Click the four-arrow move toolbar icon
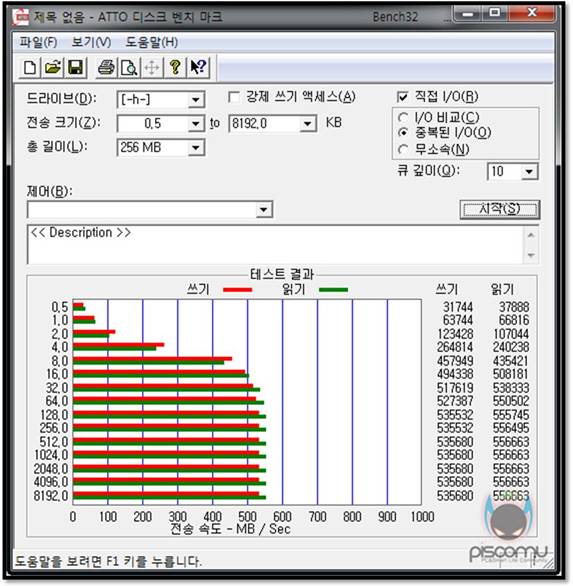This screenshot has width=573, height=586. [x=152, y=68]
